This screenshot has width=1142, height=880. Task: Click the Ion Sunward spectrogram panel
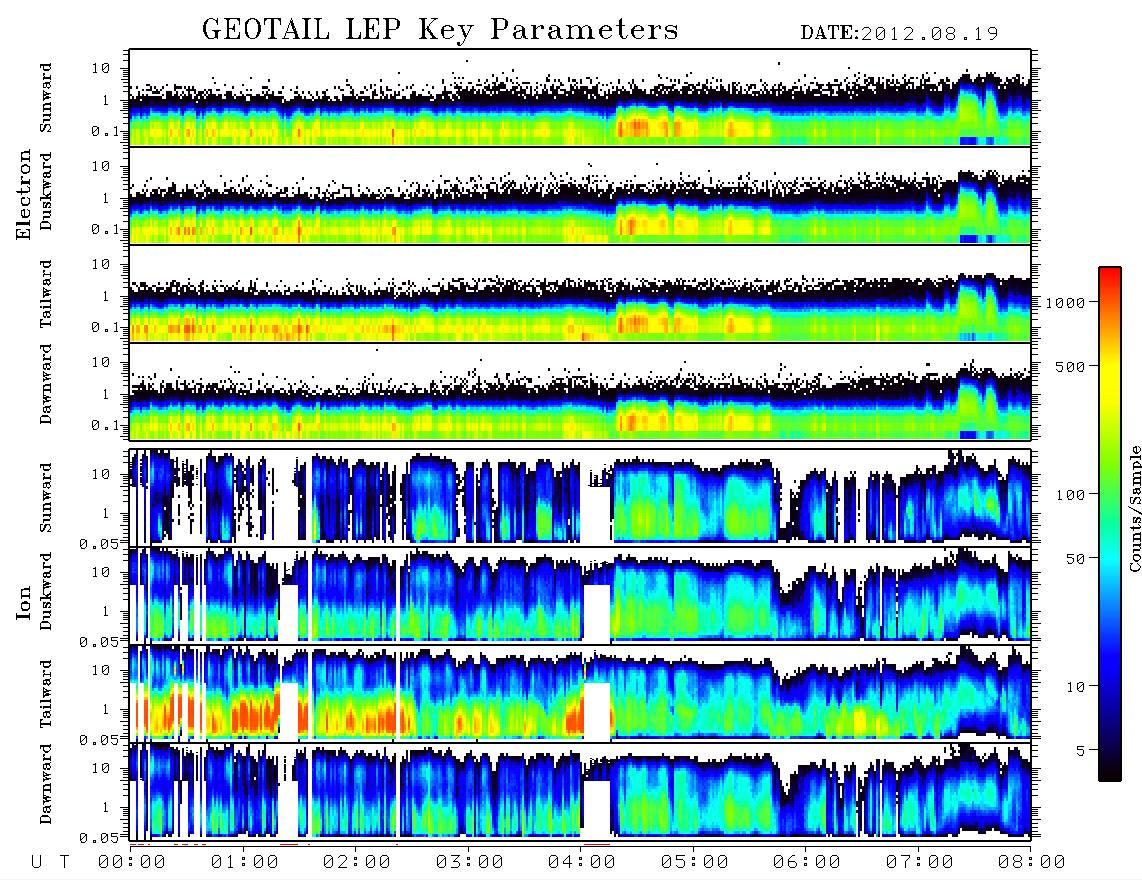tap(580, 497)
